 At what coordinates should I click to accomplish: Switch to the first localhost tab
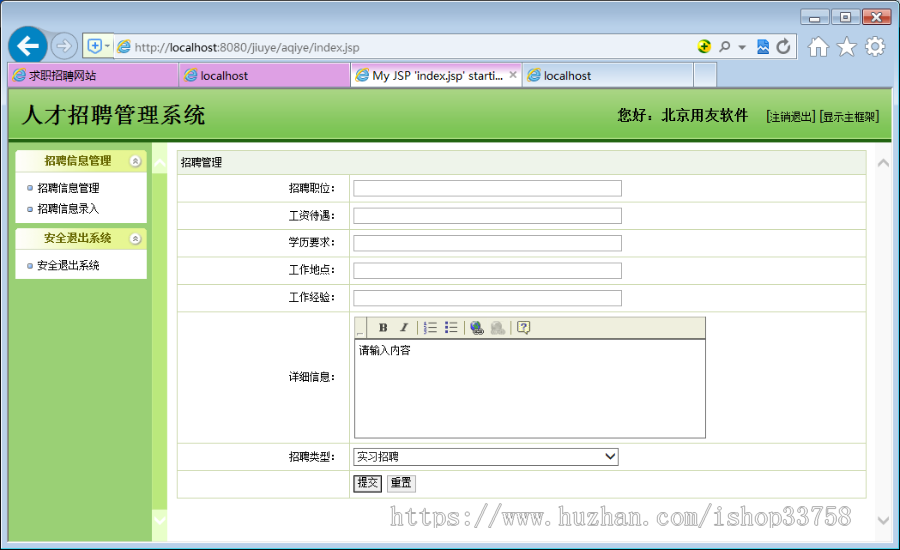tap(265, 75)
